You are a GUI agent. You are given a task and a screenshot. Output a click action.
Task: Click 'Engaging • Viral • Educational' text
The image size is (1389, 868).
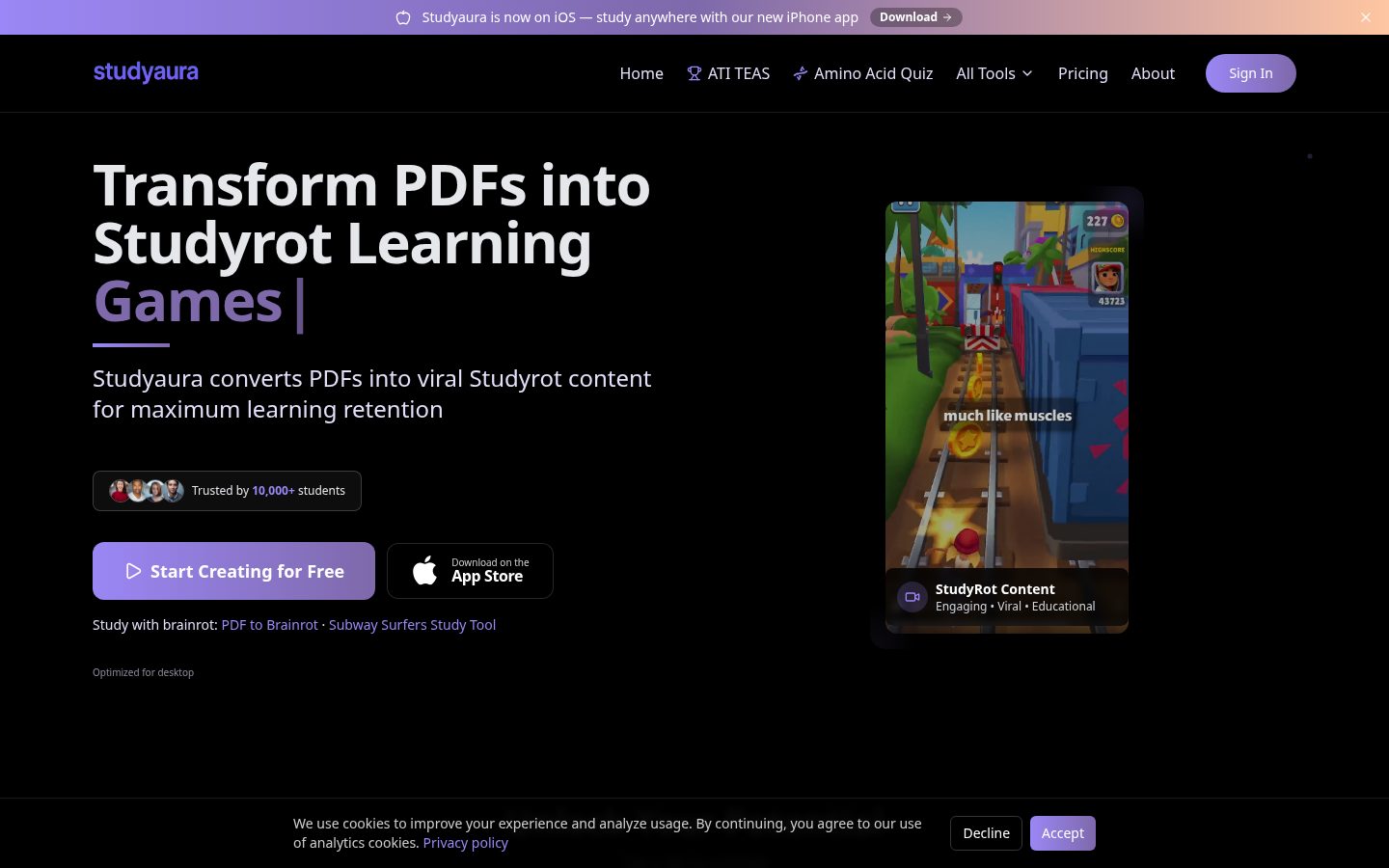click(1015, 607)
